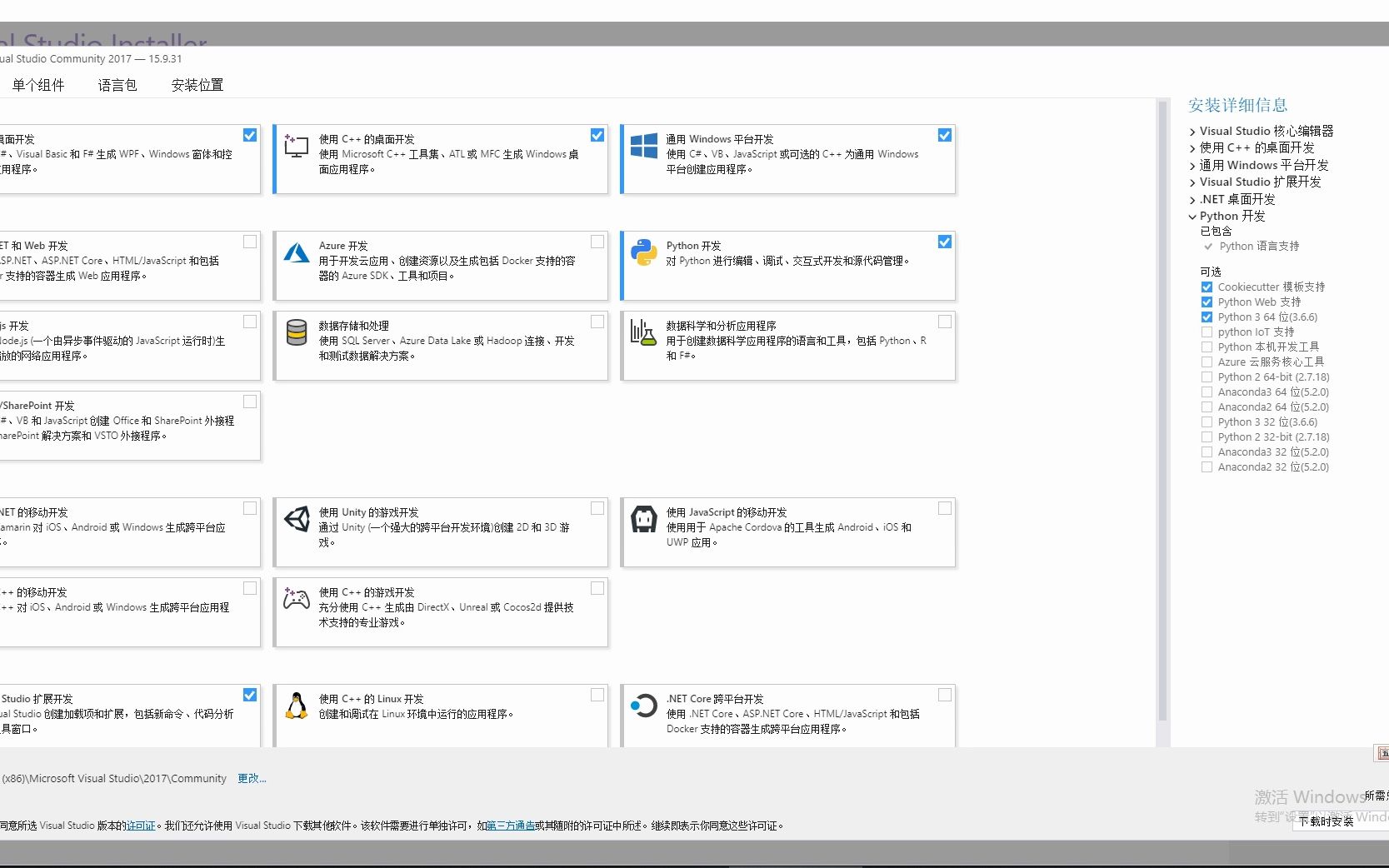Click the data storage database icon
Screen dimensions: 1389x868
(297, 332)
